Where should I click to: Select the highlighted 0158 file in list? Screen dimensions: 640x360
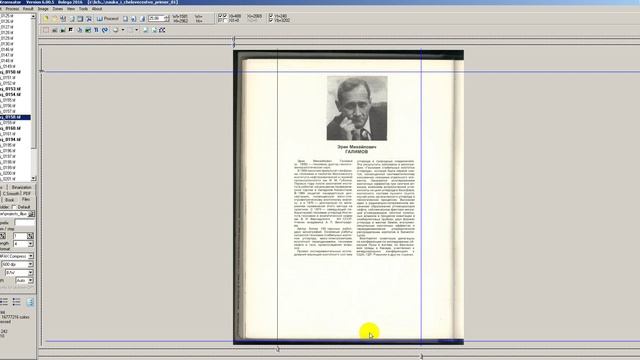(x=15, y=117)
